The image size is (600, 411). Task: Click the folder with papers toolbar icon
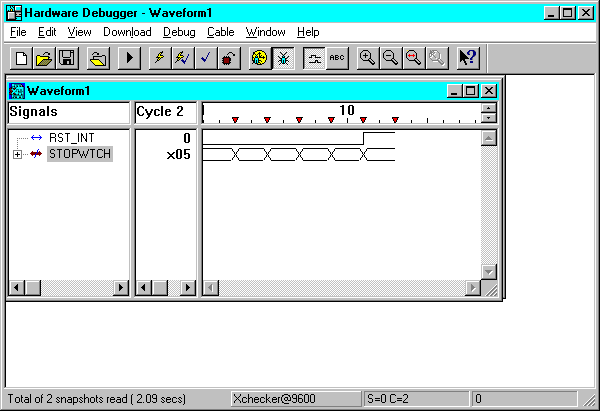[98, 58]
